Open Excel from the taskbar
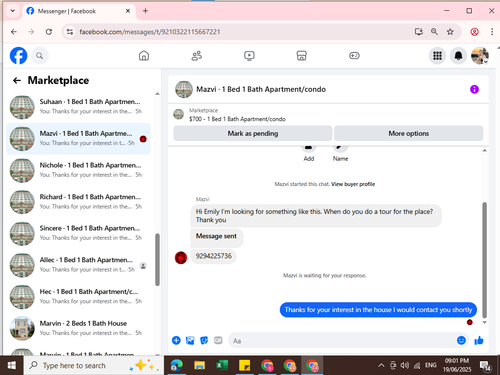The height and width of the screenshot is (375, 500). [222, 365]
